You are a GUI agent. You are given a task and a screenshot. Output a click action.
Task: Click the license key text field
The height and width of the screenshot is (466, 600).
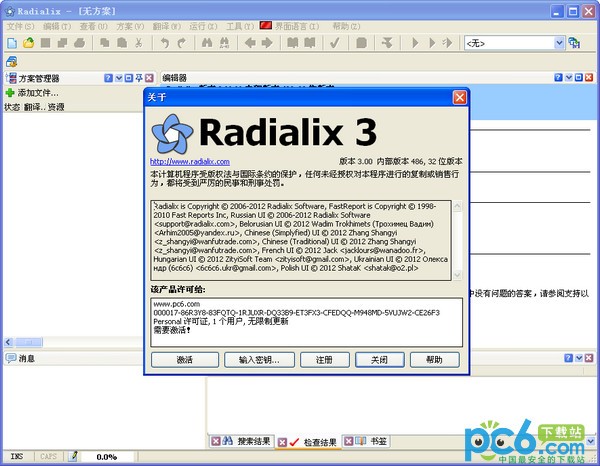pos(307,323)
